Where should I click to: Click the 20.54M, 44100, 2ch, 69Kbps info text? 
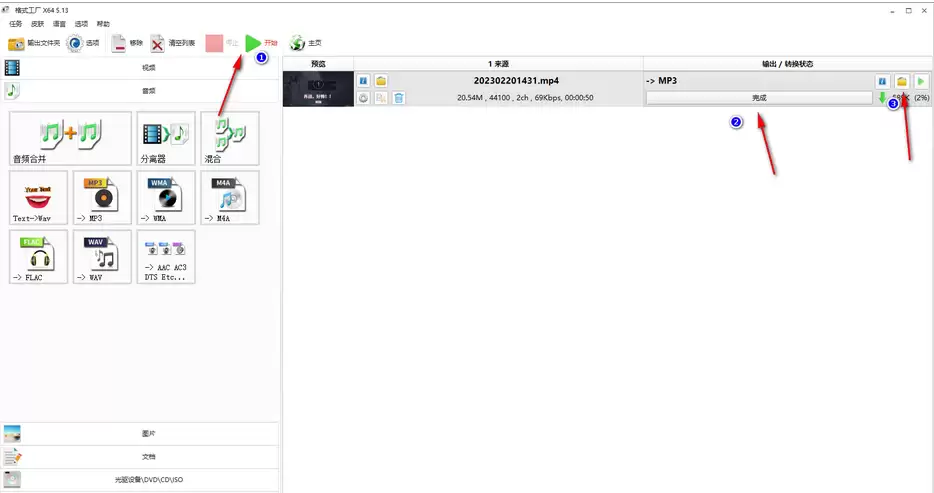click(x=525, y=98)
